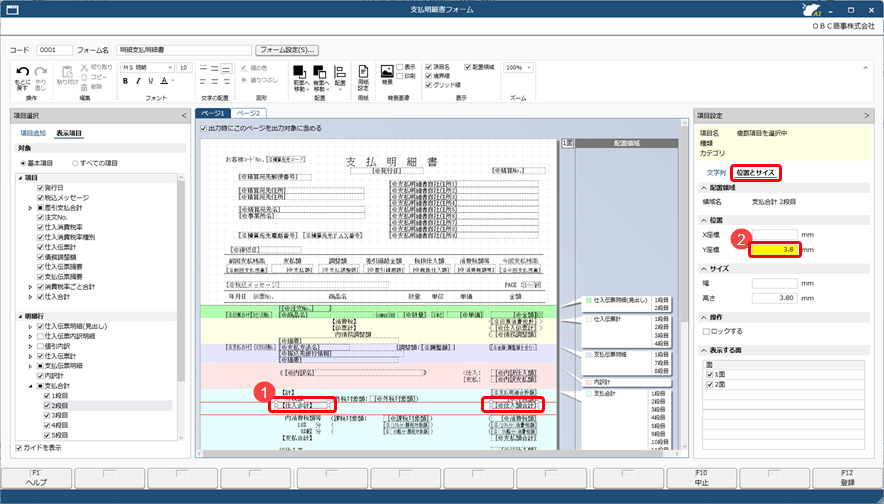The width and height of the screenshot is (884, 504).
Task: Open the 100% zoom dropdown
Action: point(519,68)
